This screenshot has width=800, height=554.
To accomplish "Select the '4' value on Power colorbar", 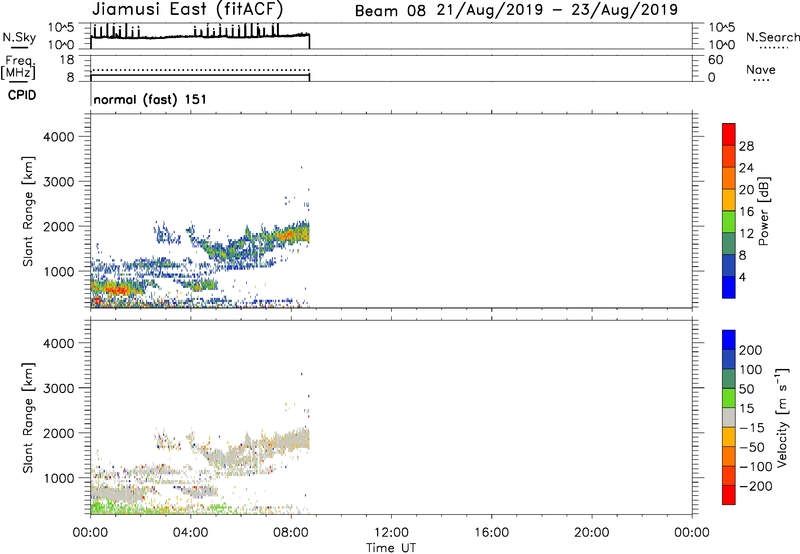I will coord(742,277).
